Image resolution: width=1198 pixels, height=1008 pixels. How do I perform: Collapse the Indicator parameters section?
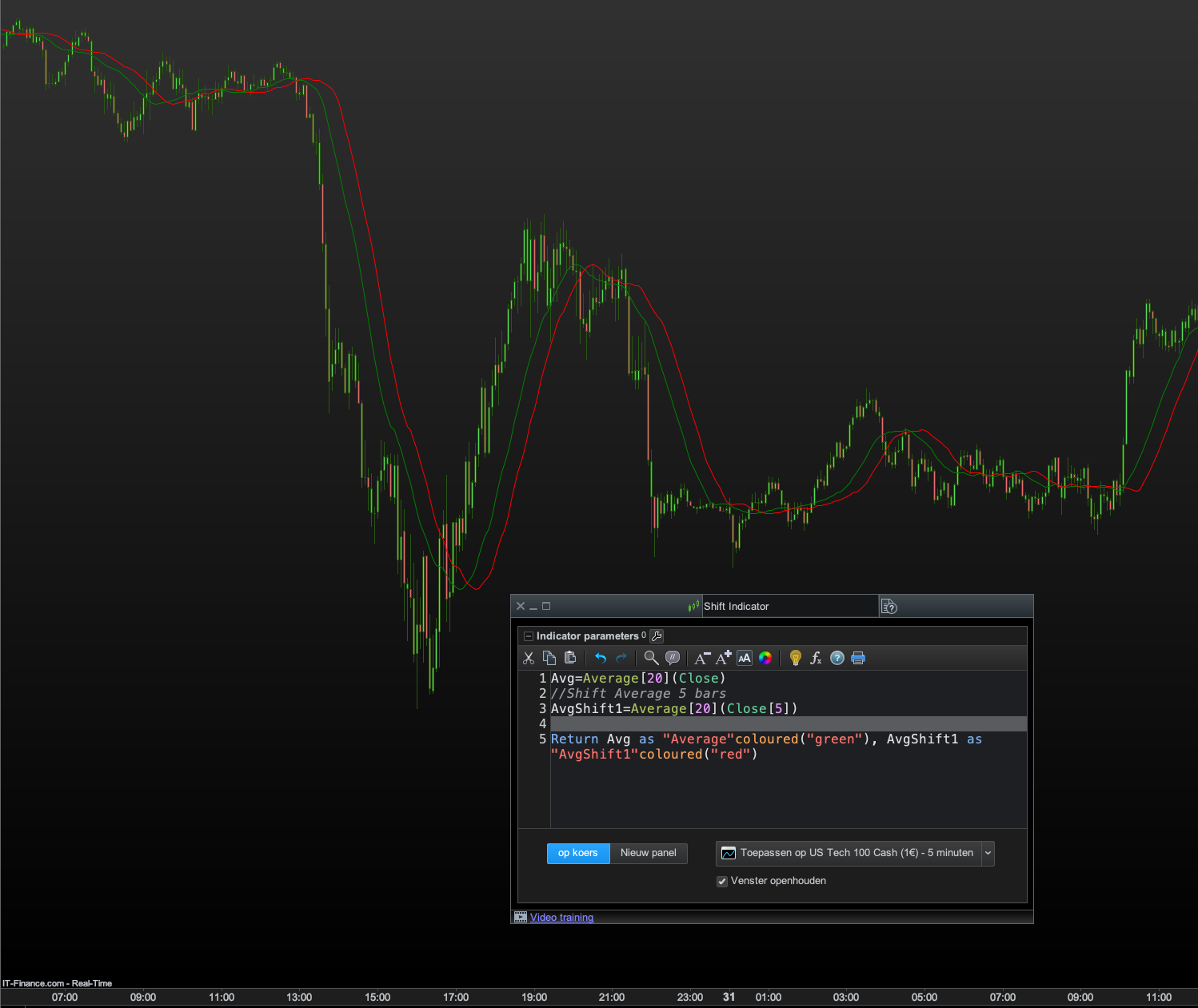pyautogui.click(x=528, y=636)
